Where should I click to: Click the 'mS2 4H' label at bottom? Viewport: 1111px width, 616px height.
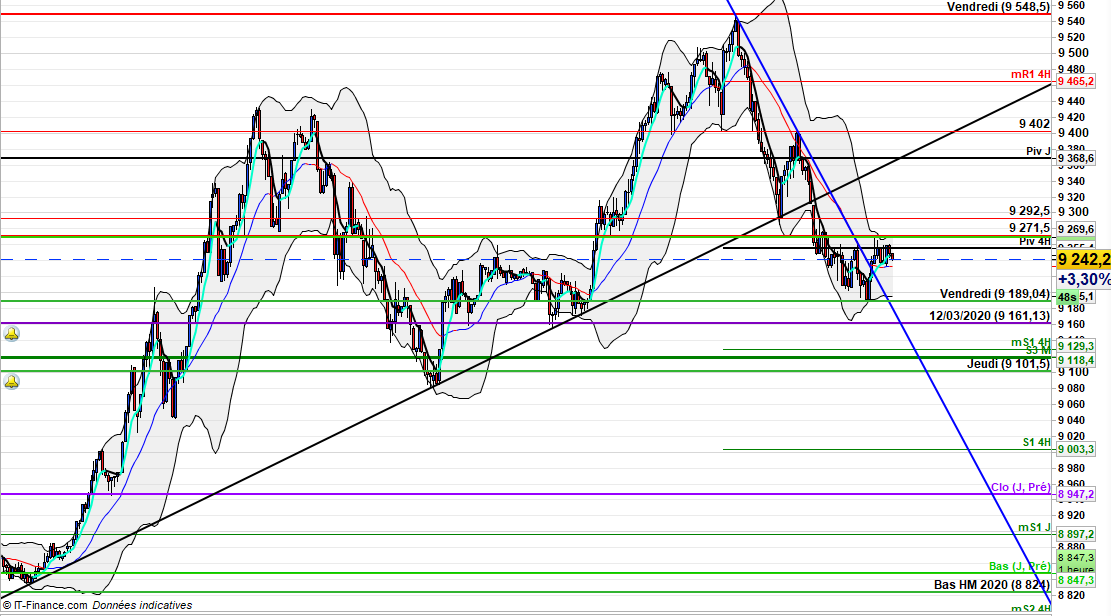tap(1031, 609)
